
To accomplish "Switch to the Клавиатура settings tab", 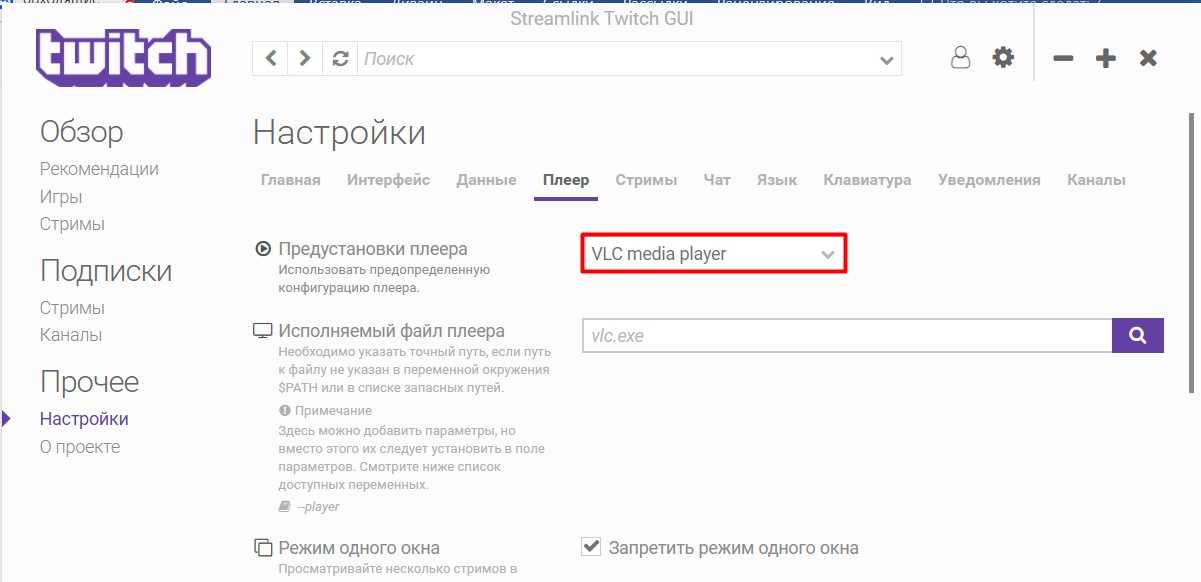I will pos(867,180).
